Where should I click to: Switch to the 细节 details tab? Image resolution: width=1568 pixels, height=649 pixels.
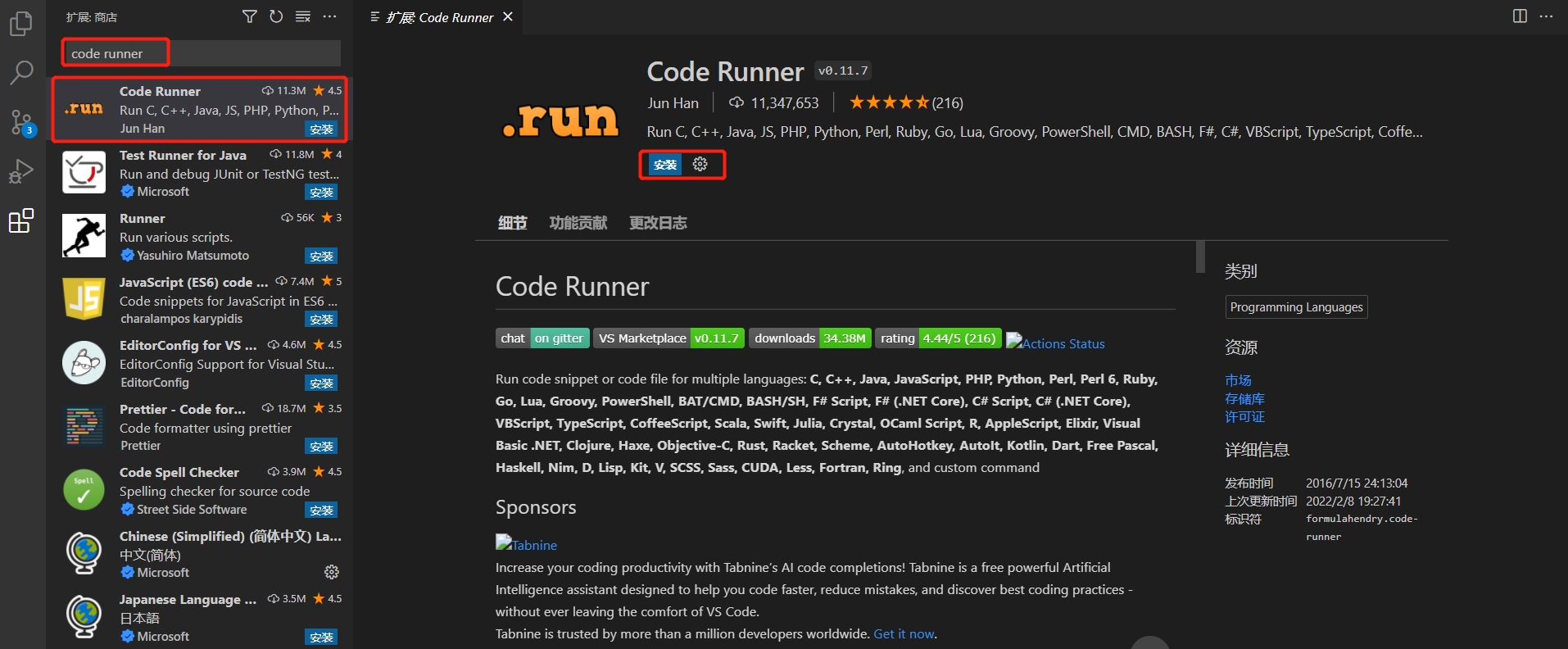pos(513,223)
